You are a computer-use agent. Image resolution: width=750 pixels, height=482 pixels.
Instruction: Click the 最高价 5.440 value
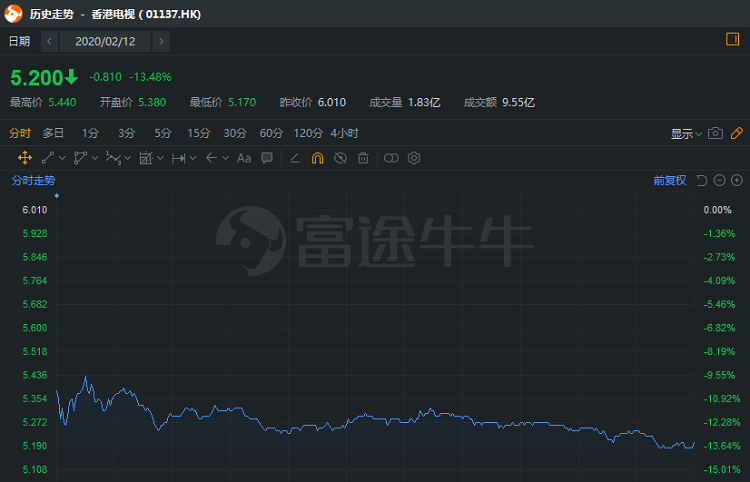click(x=62, y=102)
